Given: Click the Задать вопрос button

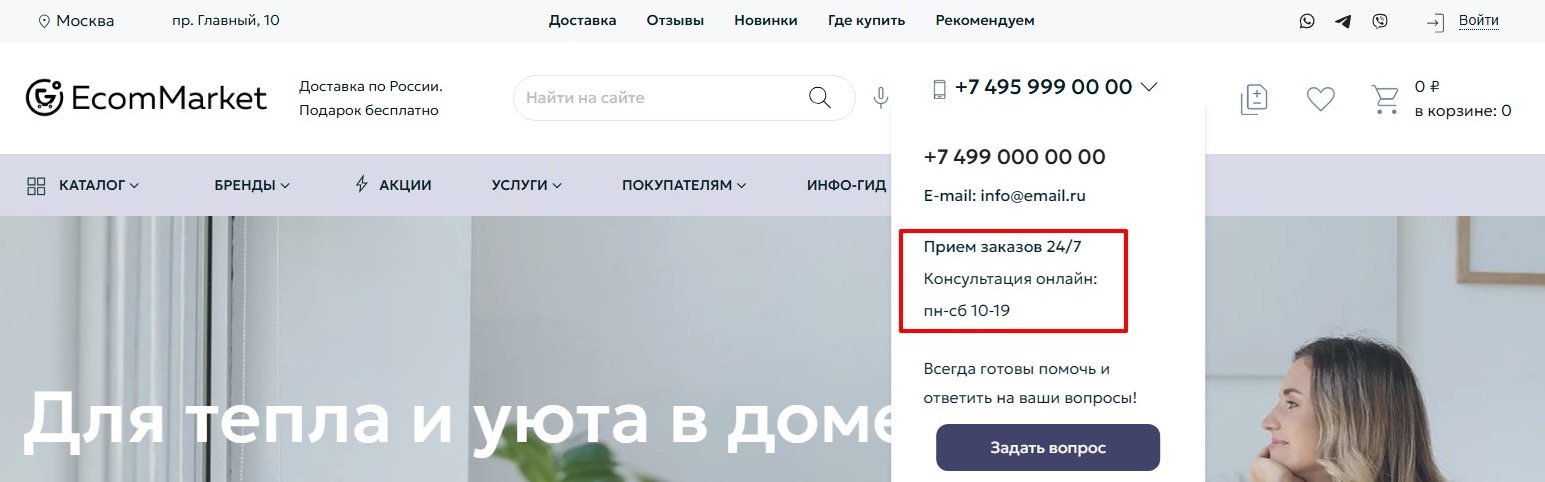Looking at the screenshot, I should [x=1048, y=447].
